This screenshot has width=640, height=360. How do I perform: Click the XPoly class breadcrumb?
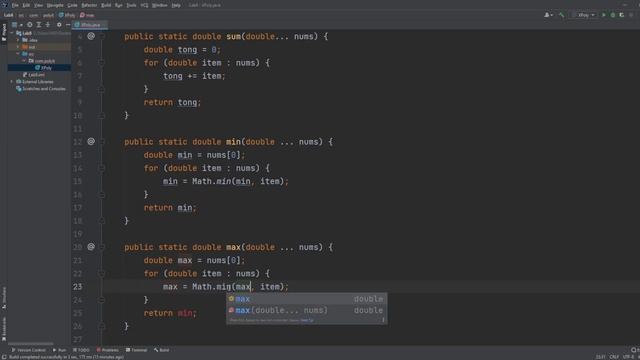(67, 15)
